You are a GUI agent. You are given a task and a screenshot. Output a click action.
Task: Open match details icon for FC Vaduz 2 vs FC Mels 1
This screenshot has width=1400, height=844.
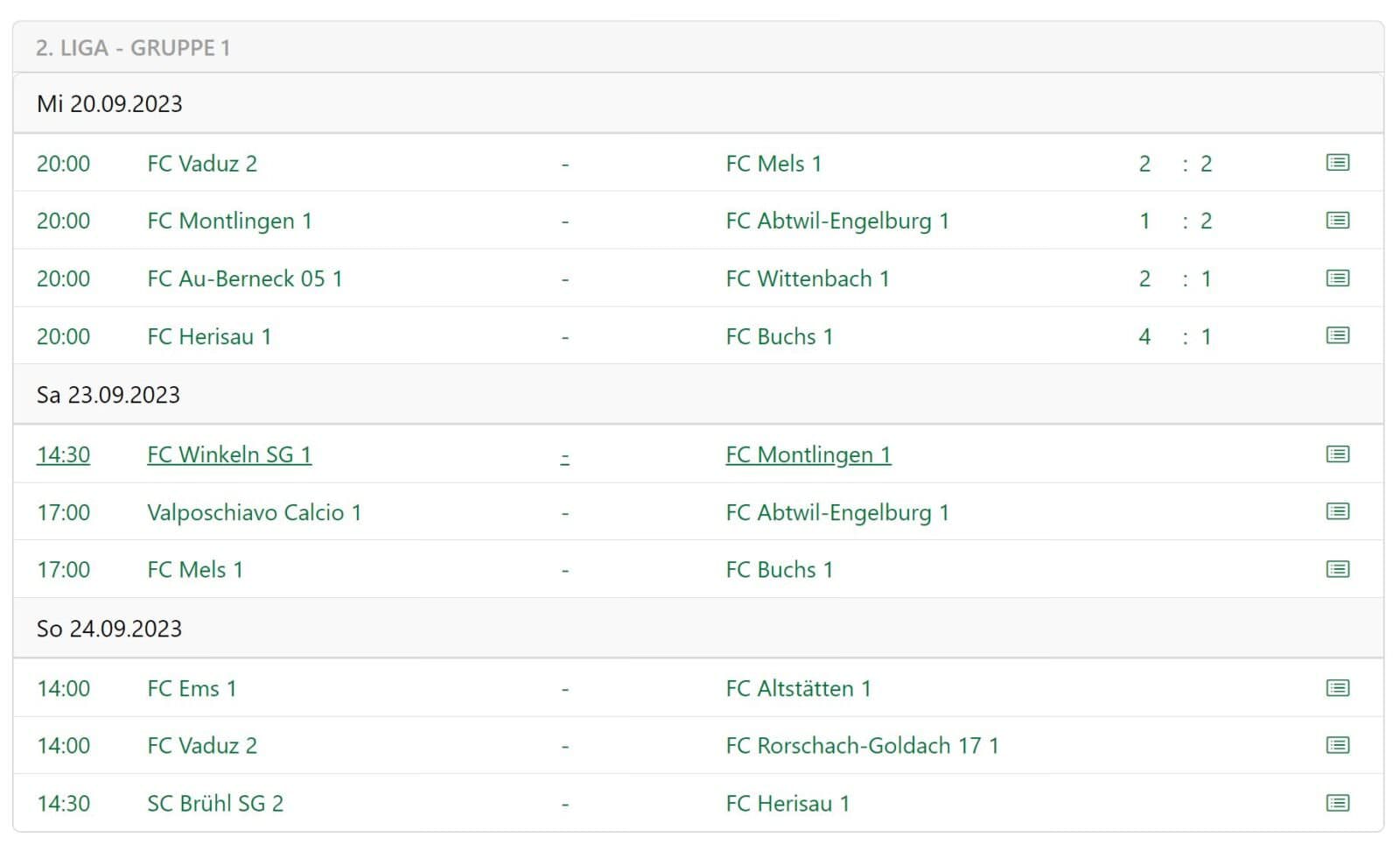(x=1337, y=163)
